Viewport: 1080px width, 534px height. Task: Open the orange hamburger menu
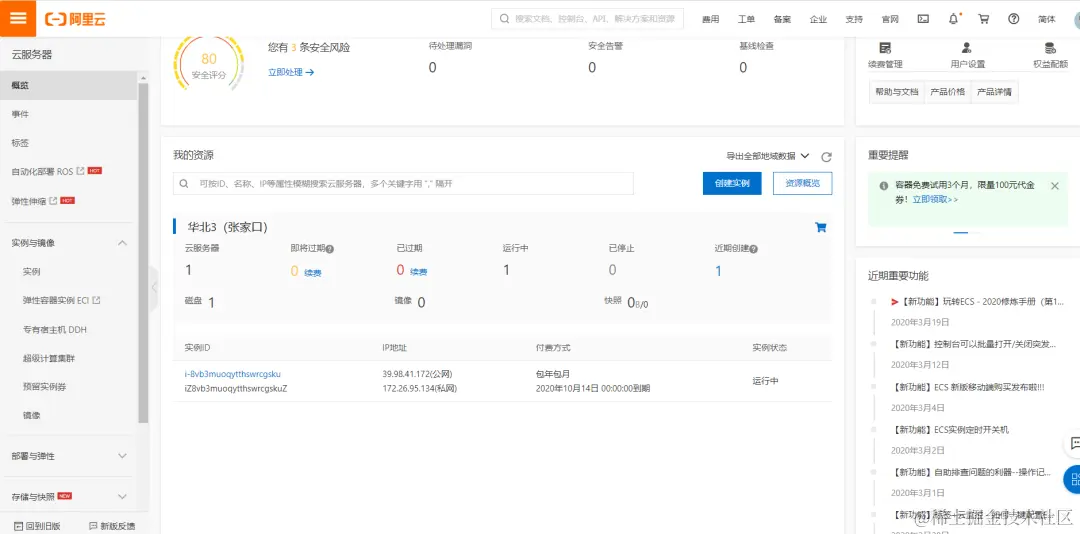click(x=18, y=18)
